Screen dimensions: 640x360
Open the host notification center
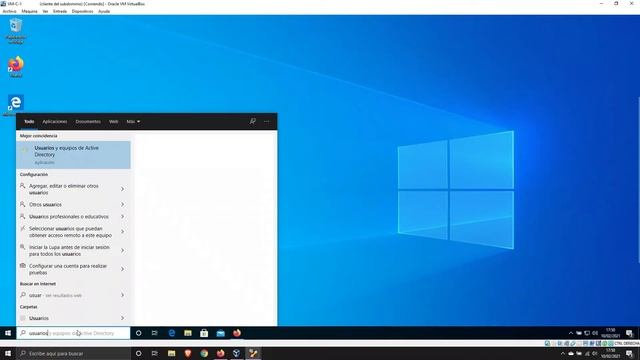(629, 353)
